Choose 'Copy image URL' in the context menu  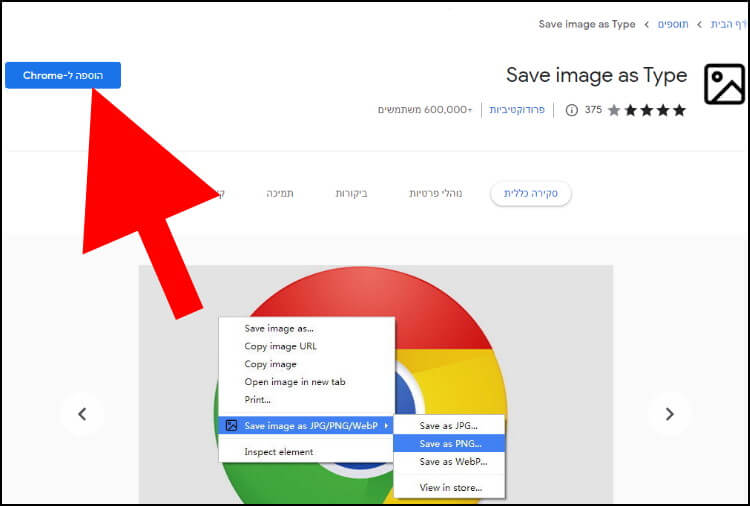point(307,346)
